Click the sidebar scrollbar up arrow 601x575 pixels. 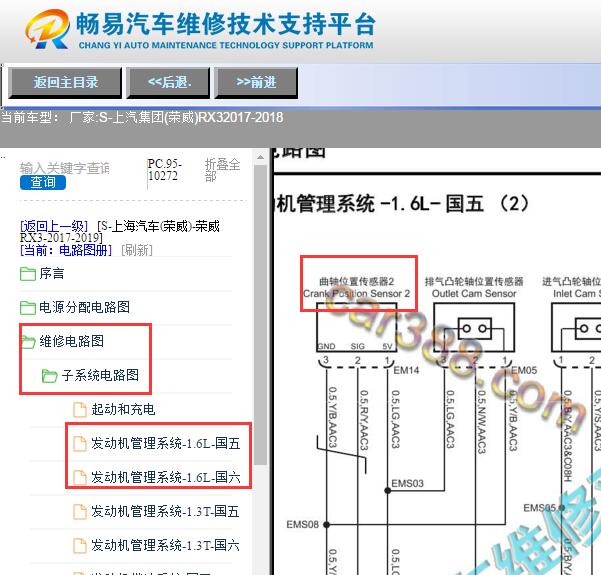coord(260,157)
